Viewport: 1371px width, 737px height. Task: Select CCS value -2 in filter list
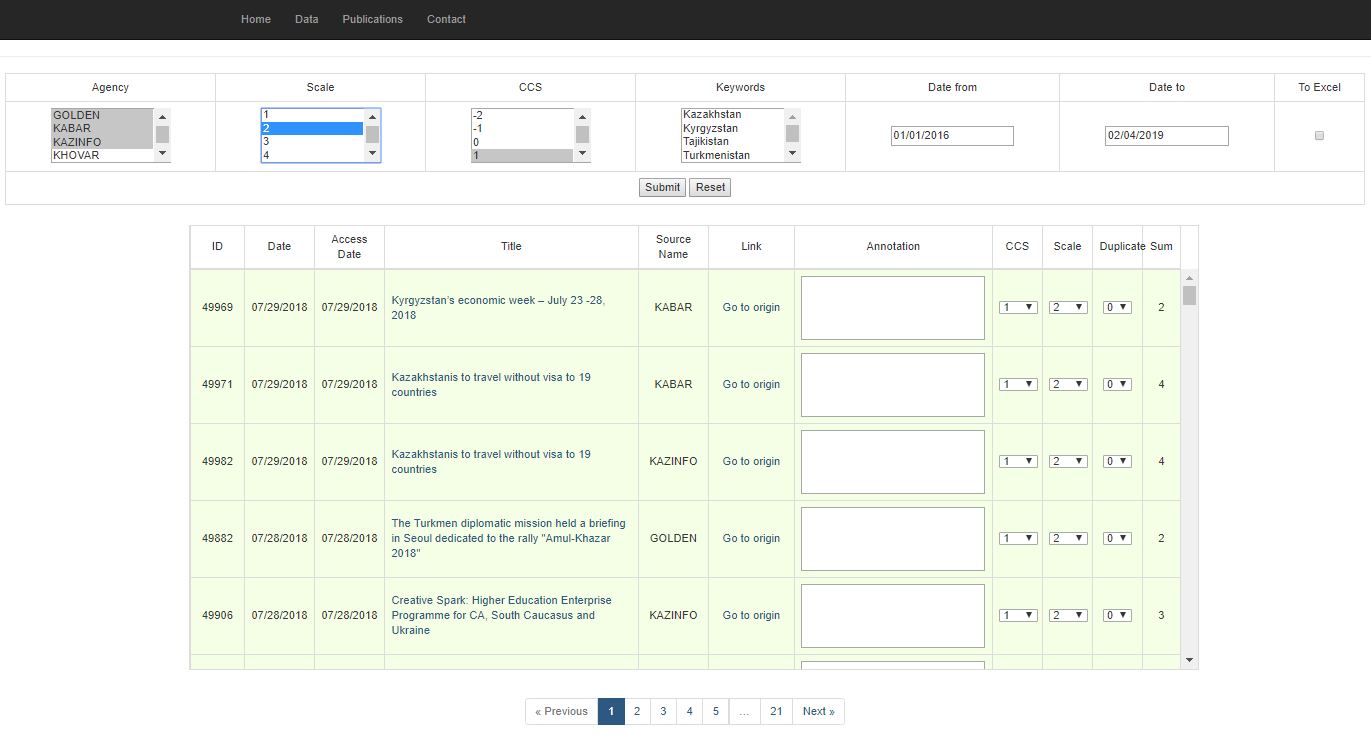[522, 115]
